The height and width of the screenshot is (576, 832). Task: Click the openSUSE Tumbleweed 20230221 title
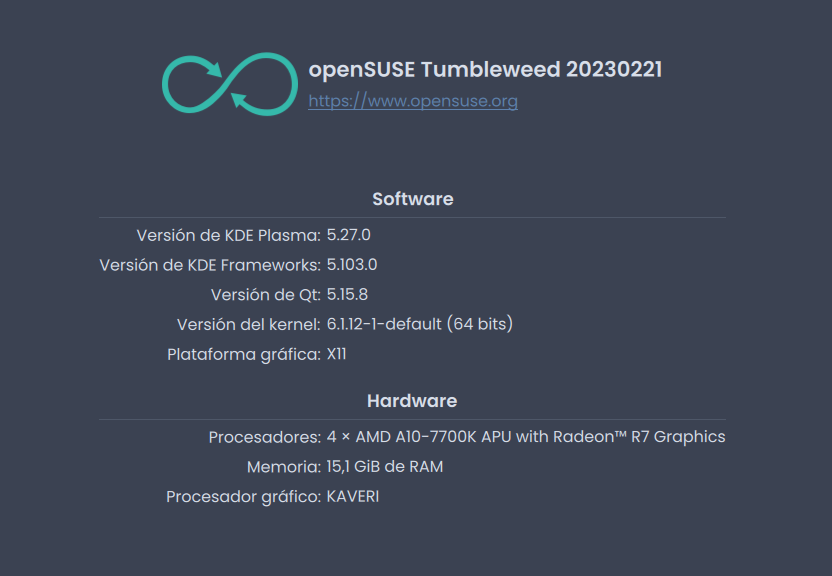pyautogui.click(x=485, y=69)
